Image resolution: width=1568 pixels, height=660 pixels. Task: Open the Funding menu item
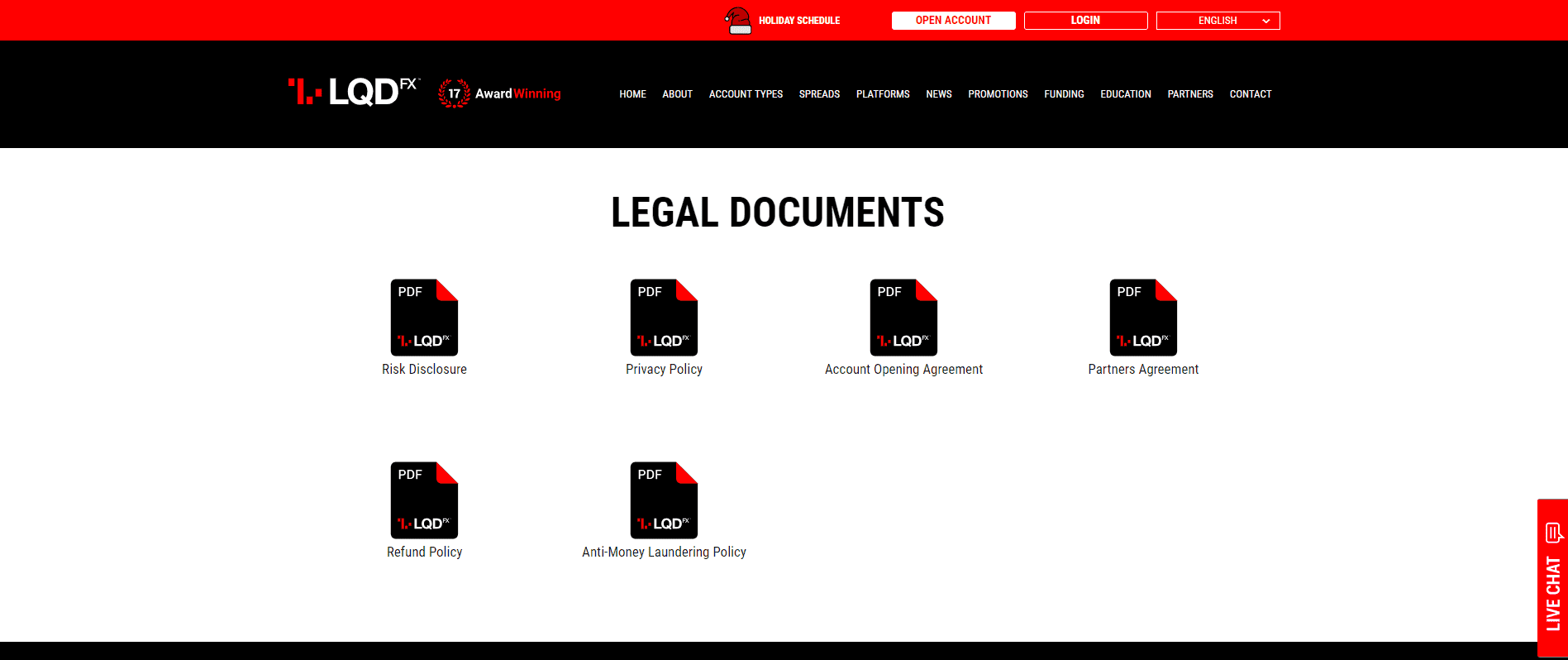tap(1064, 94)
